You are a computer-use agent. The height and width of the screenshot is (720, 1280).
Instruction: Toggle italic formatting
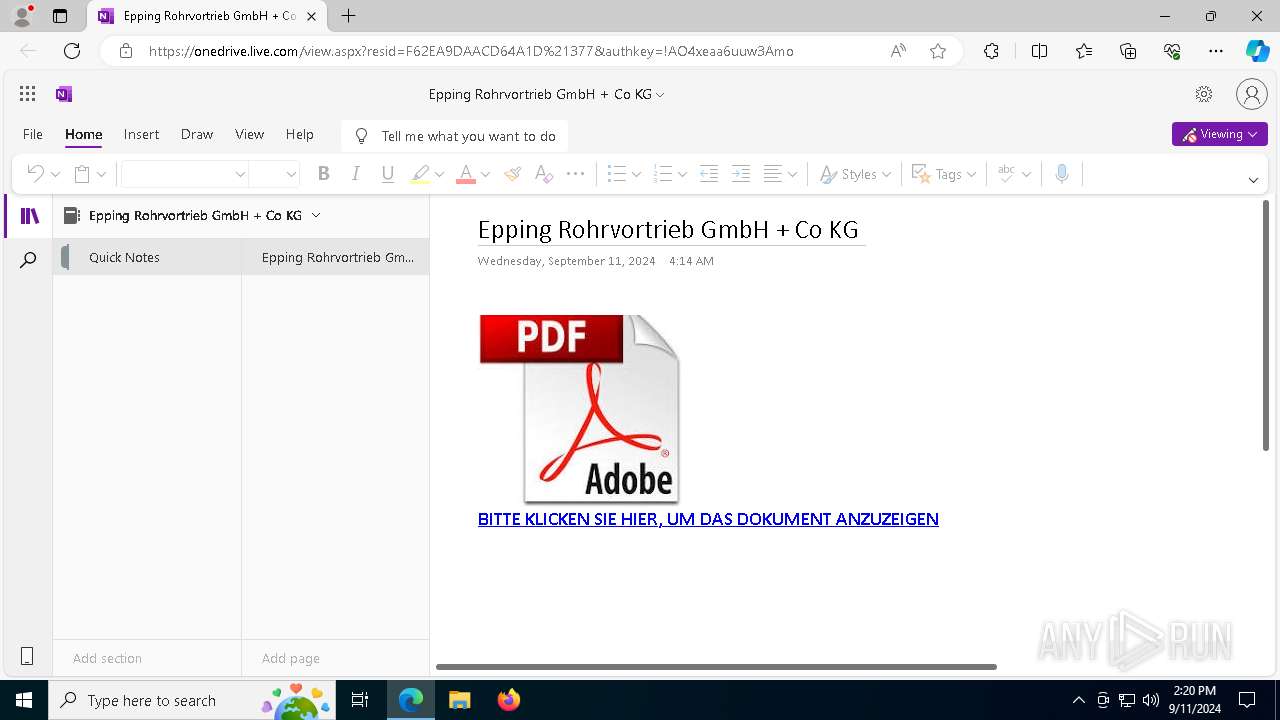click(355, 174)
